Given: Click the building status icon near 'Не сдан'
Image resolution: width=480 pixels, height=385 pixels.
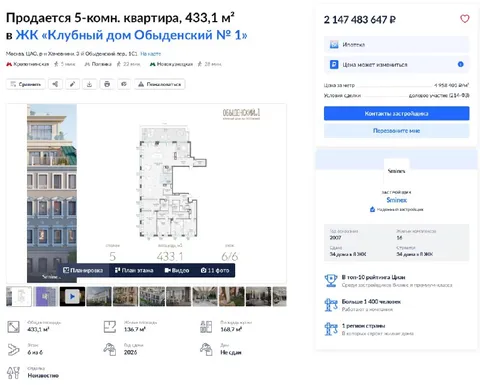Looking at the screenshot, I should tap(206, 349).
